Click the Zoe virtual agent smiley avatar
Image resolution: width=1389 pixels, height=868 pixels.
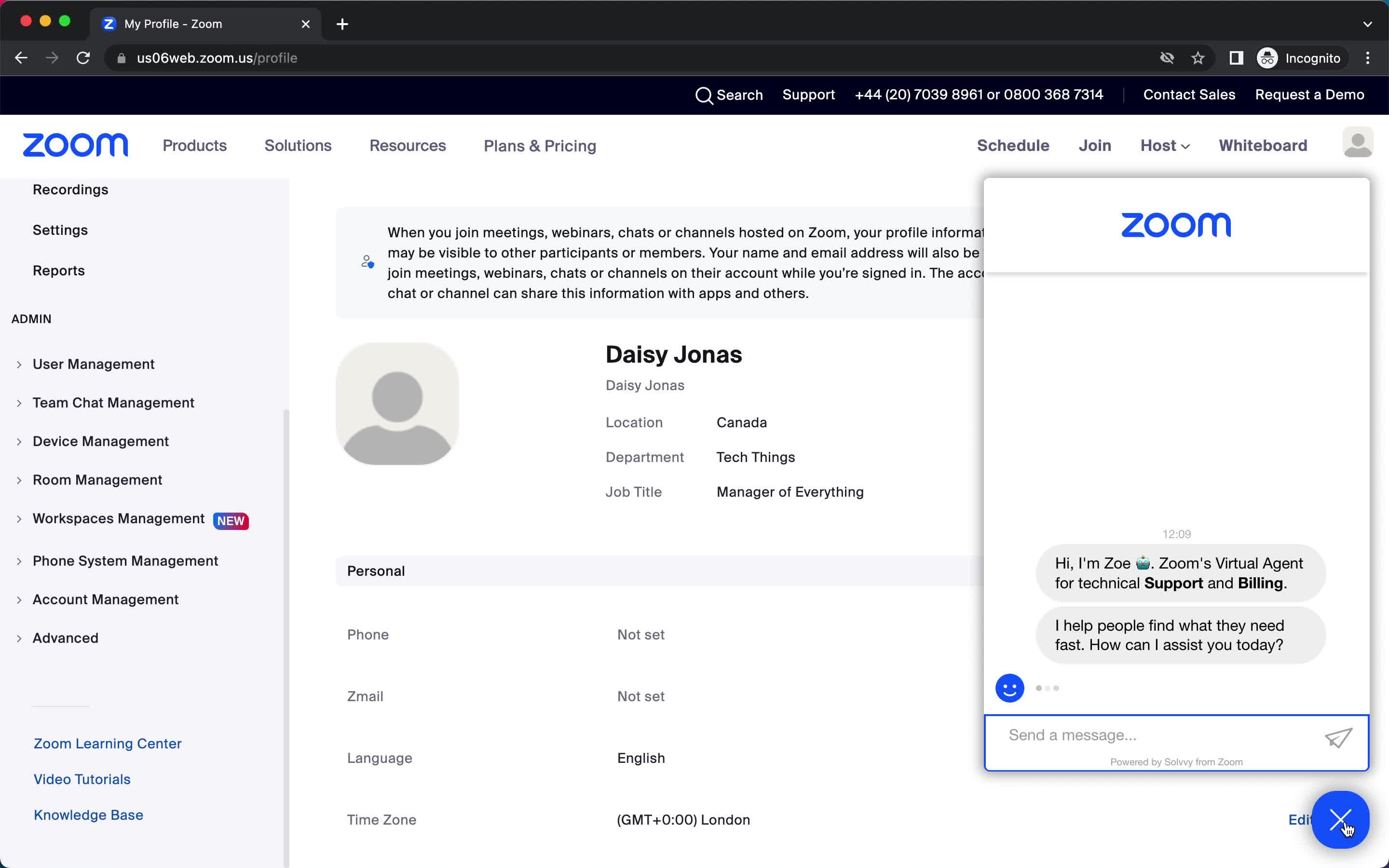point(1009,688)
